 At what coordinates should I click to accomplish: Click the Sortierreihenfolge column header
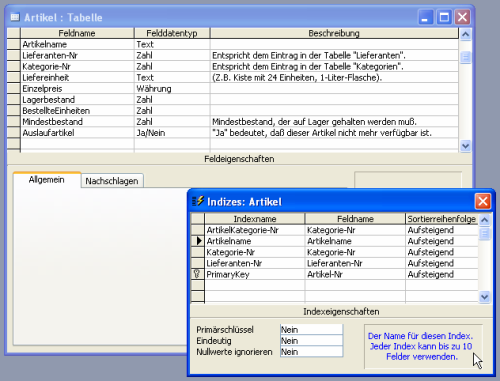[x=442, y=219]
